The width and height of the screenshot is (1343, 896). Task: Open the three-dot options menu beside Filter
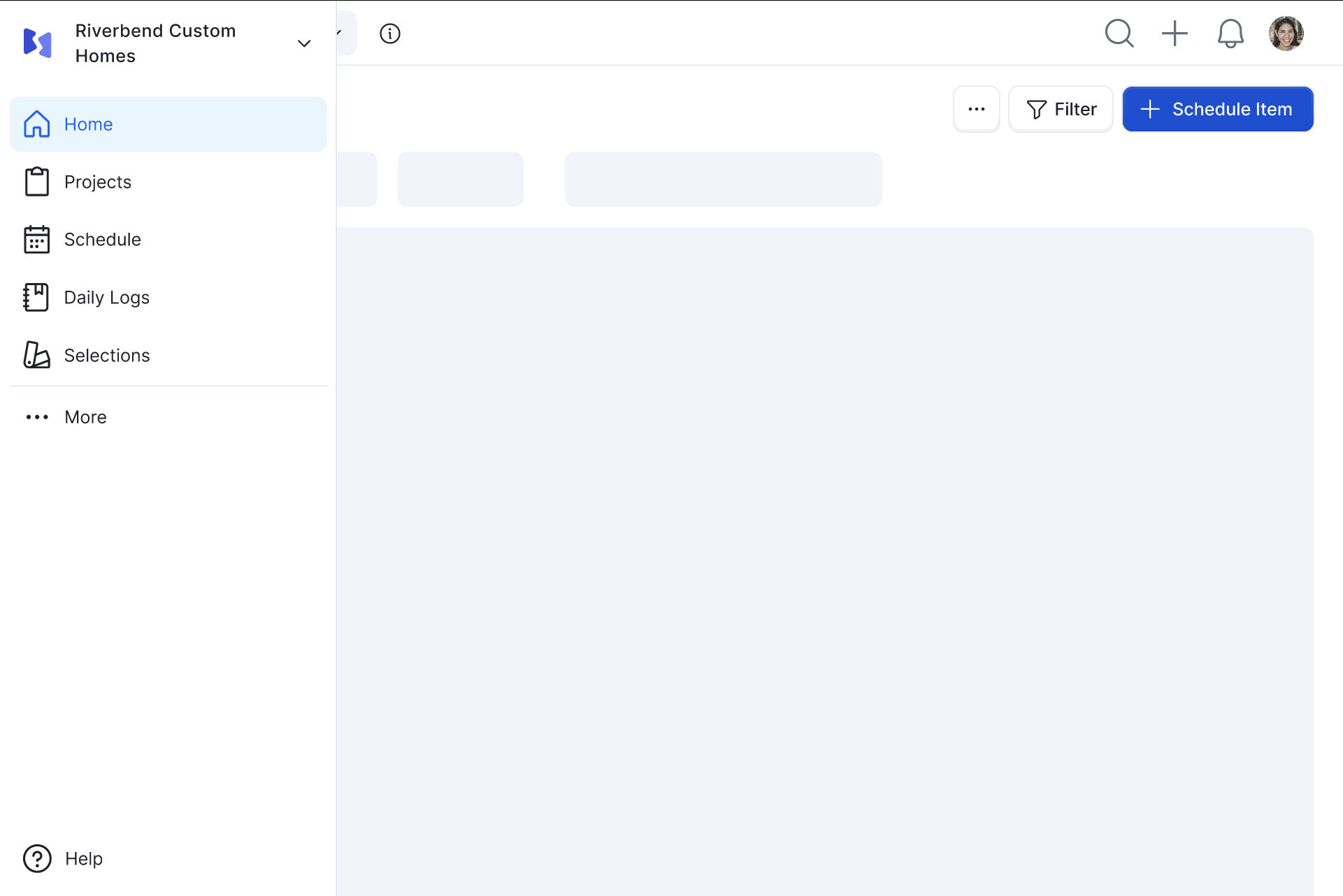[x=977, y=109]
